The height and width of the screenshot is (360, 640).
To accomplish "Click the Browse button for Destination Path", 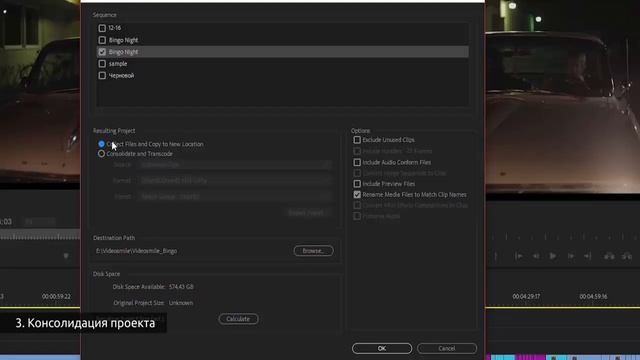I will tap(313, 251).
